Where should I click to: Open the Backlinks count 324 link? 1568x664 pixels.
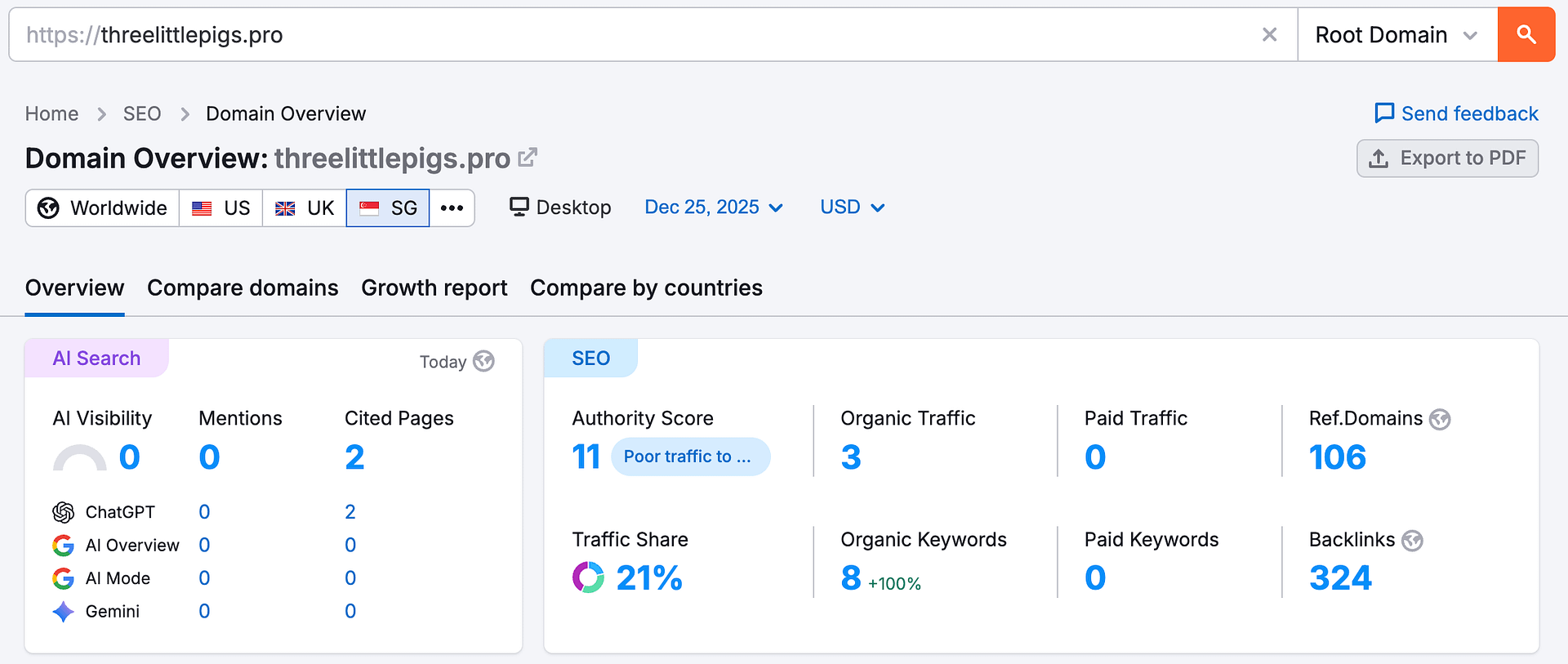(x=1340, y=578)
